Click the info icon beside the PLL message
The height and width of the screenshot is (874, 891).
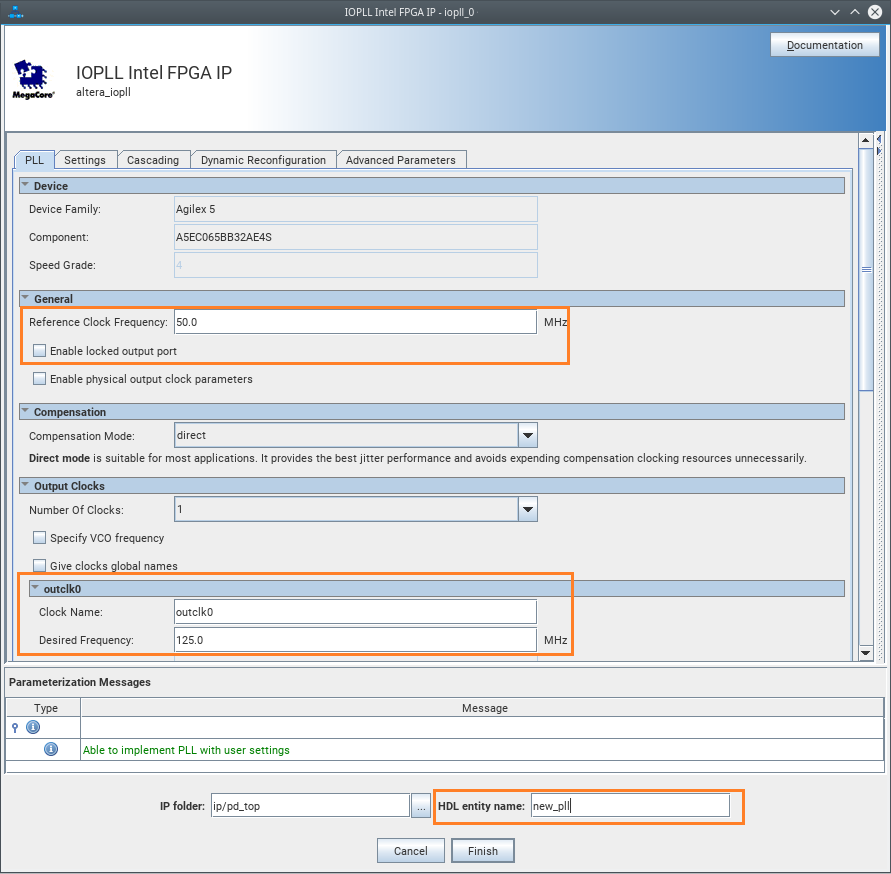tap(51, 749)
